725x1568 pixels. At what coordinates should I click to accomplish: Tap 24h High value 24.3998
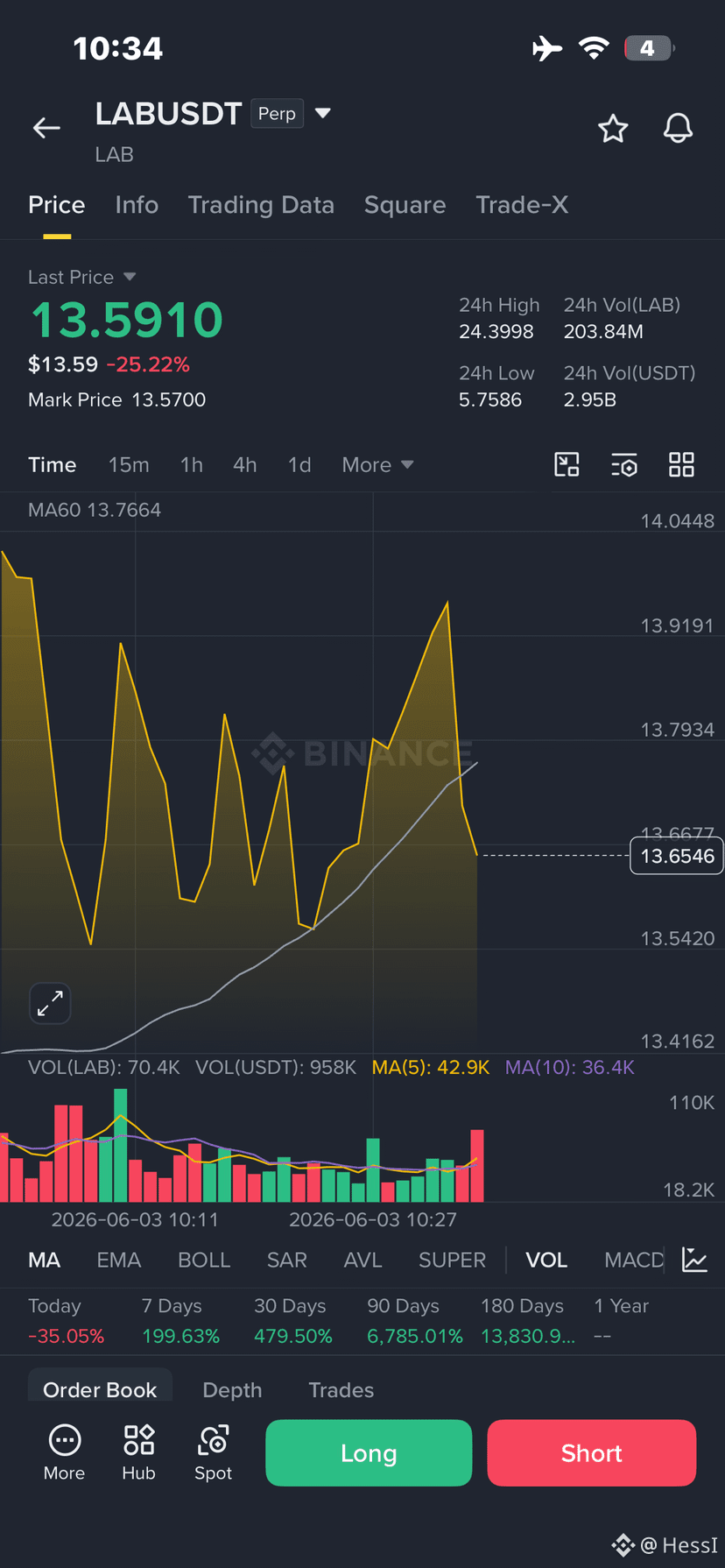[x=496, y=332]
